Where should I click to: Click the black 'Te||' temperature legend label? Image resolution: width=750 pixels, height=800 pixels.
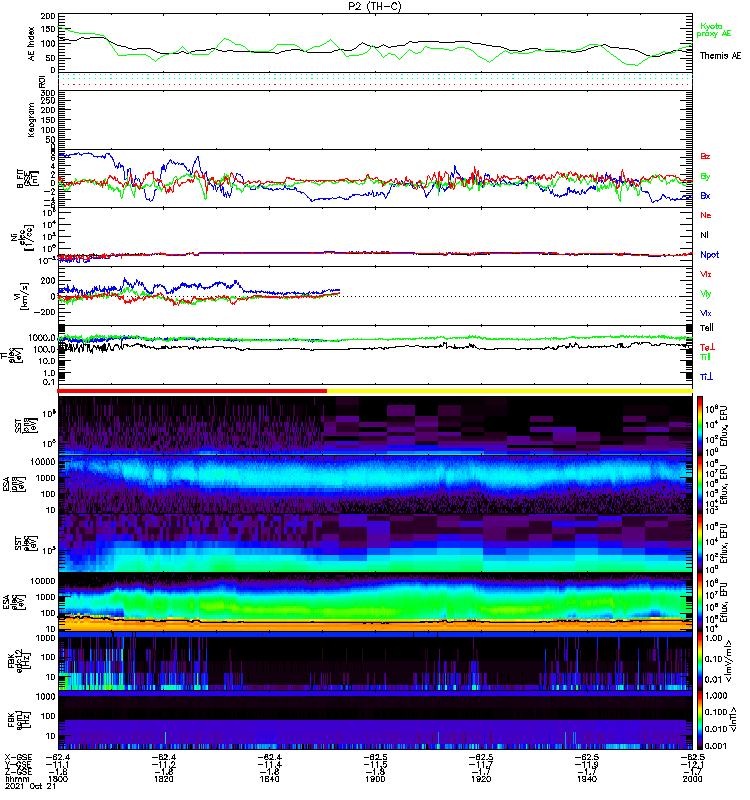(707, 328)
